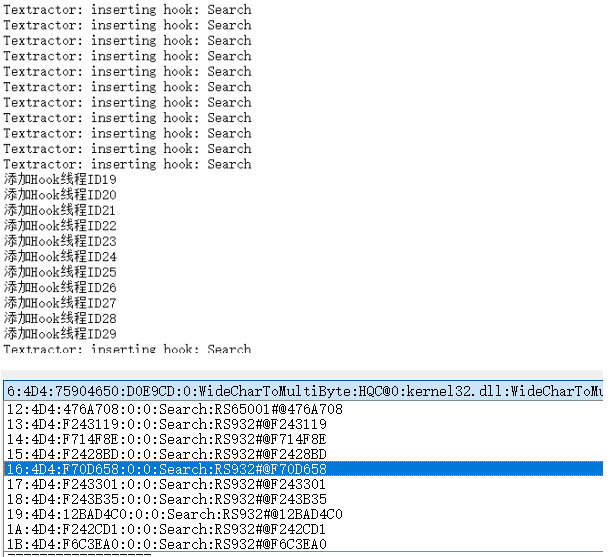Screen dimensions: 611x557
Task: Choose hook 14 with RS932#@F714F8E
Action: [303, 439]
